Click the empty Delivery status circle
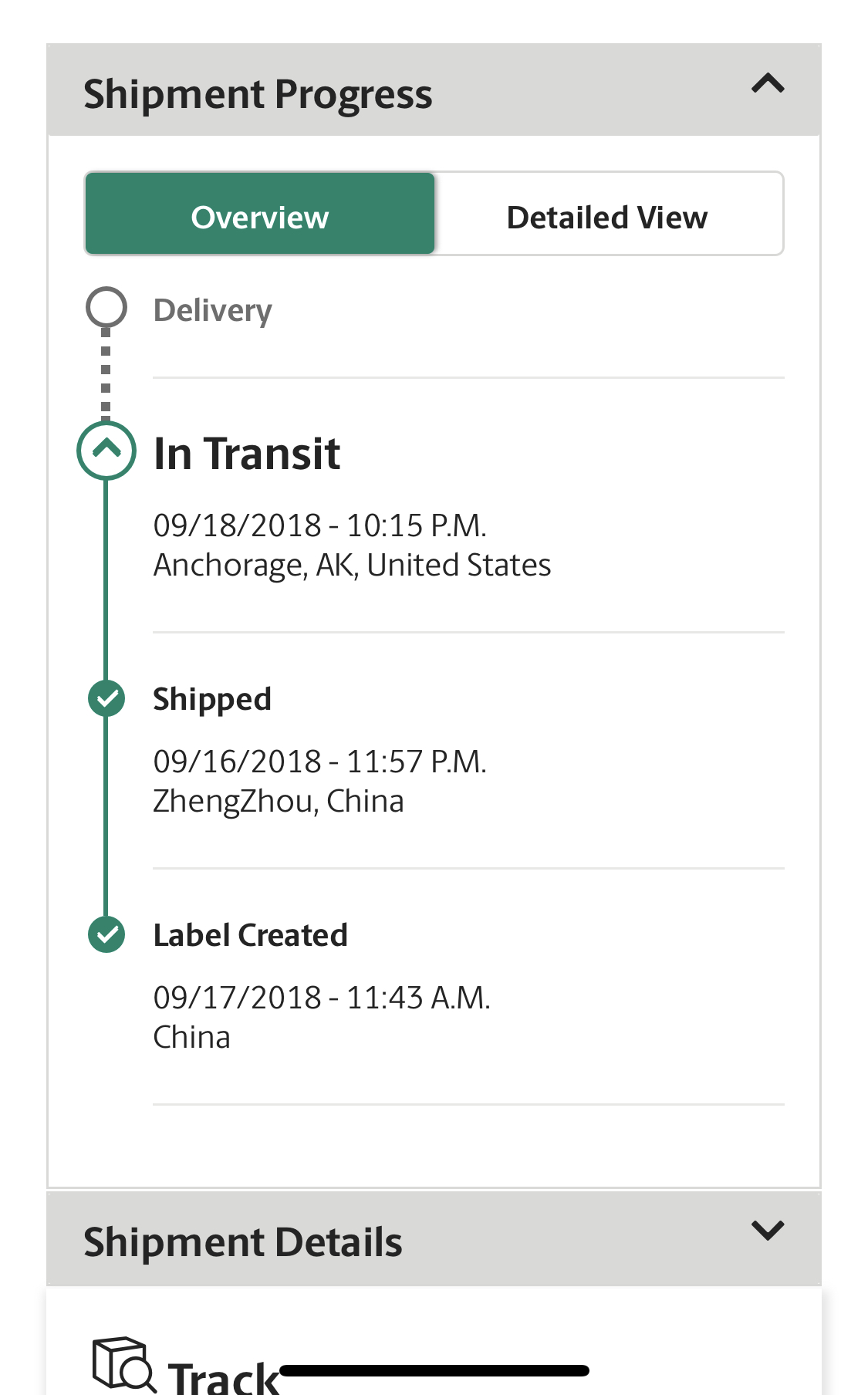Screen dimensions: 868x1395 pos(106,307)
